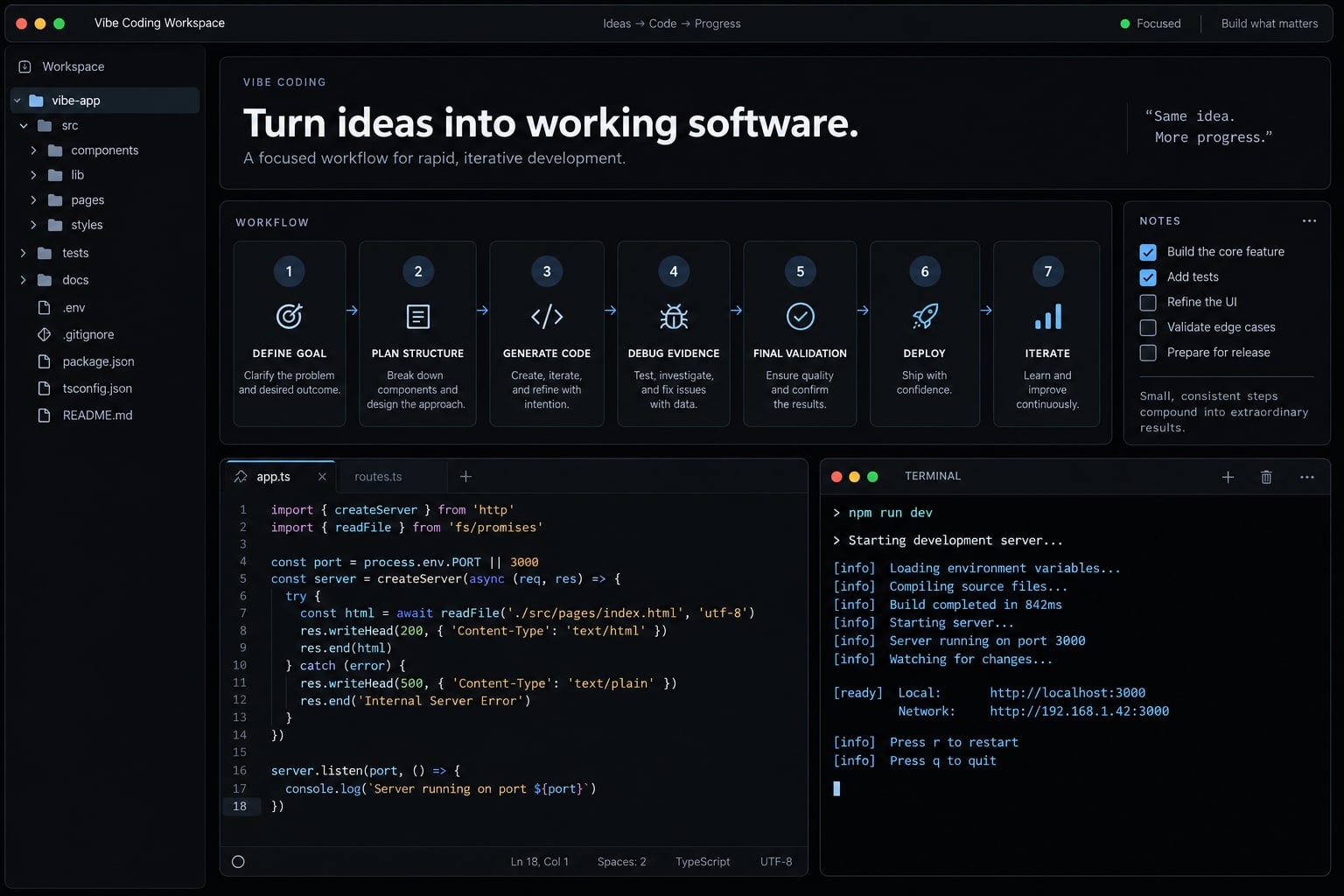1344x896 pixels.
Task: Delete the terminal with trash icon
Action: [1266, 477]
